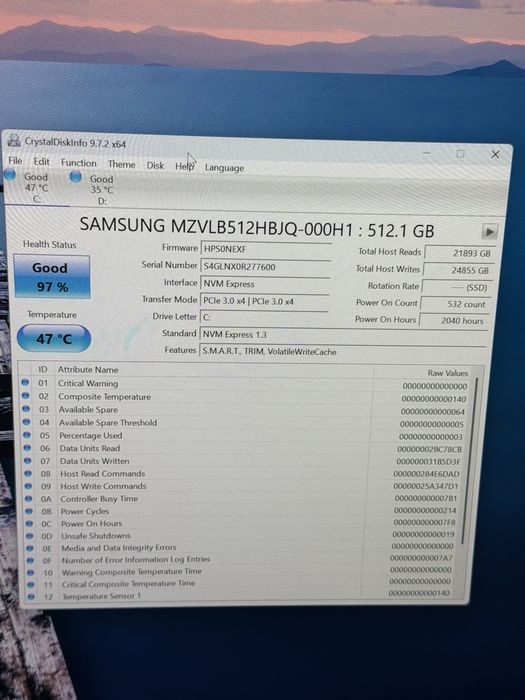Click the CrystalDiskInfo title bar icon
This screenshot has height=700, width=525.
pyautogui.click(x=14, y=140)
